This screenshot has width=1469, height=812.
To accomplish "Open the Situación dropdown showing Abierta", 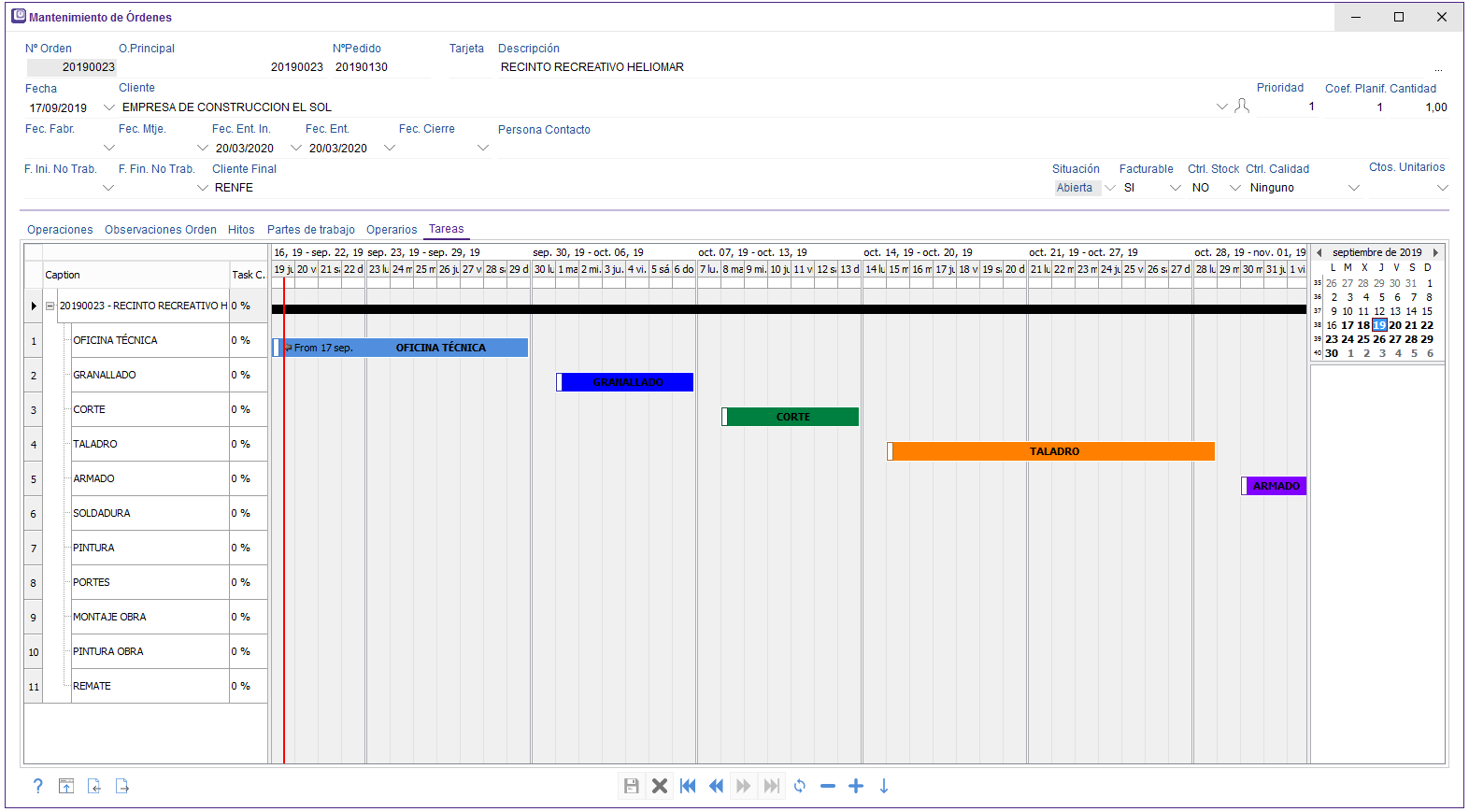I will [x=1110, y=188].
